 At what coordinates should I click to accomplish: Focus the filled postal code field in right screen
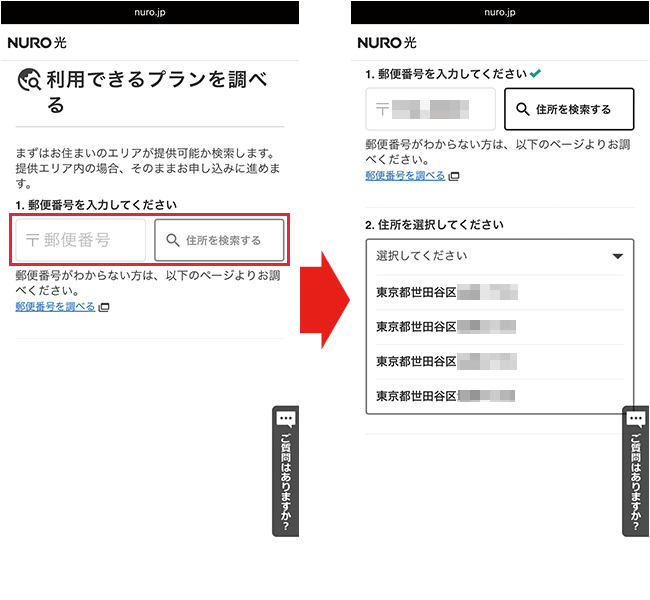point(430,109)
